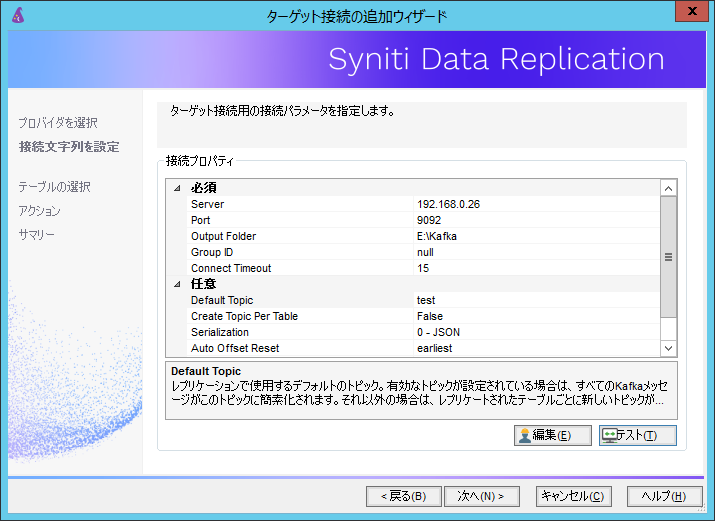Edit the Group ID value null
This screenshot has width=715, height=521.
(536, 252)
